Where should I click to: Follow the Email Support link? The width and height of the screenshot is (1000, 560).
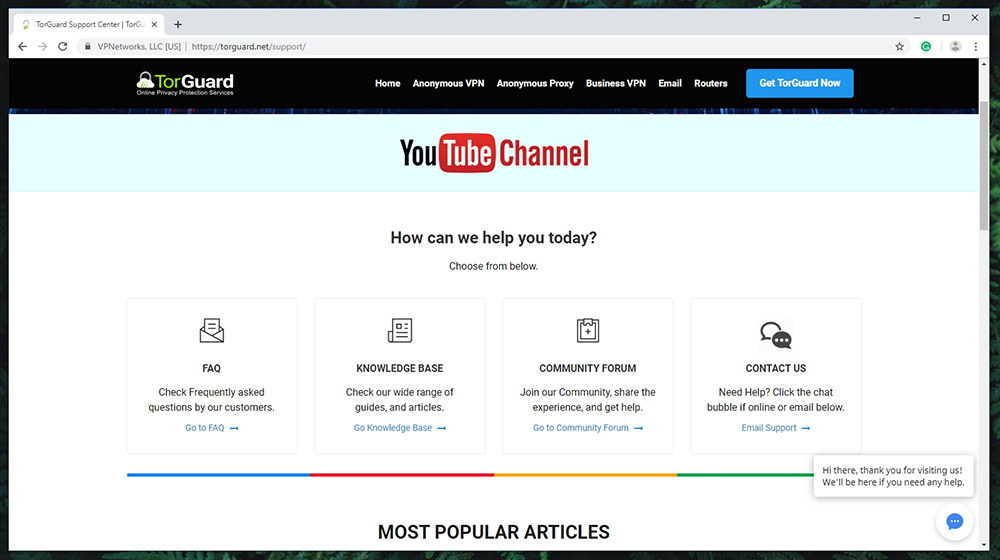tap(776, 428)
